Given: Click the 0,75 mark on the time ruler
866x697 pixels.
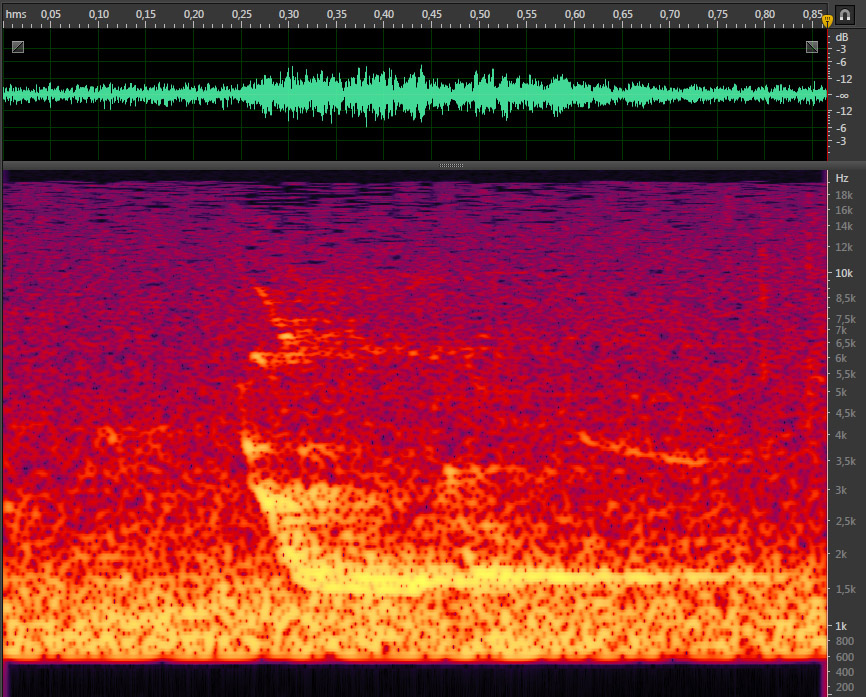Looking at the screenshot, I should 717,14.
